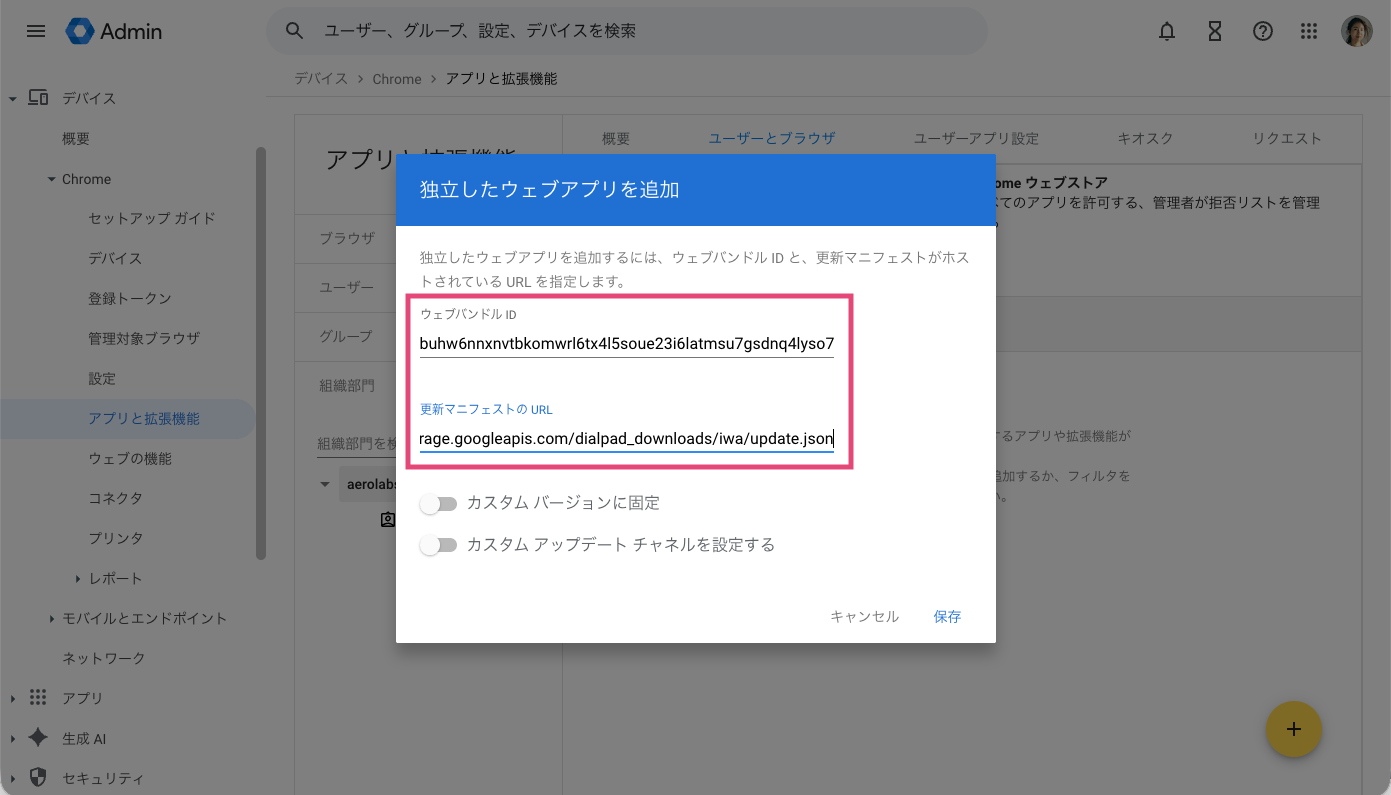Open the help question mark icon
This screenshot has width=1391, height=795.
click(x=1262, y=31)
